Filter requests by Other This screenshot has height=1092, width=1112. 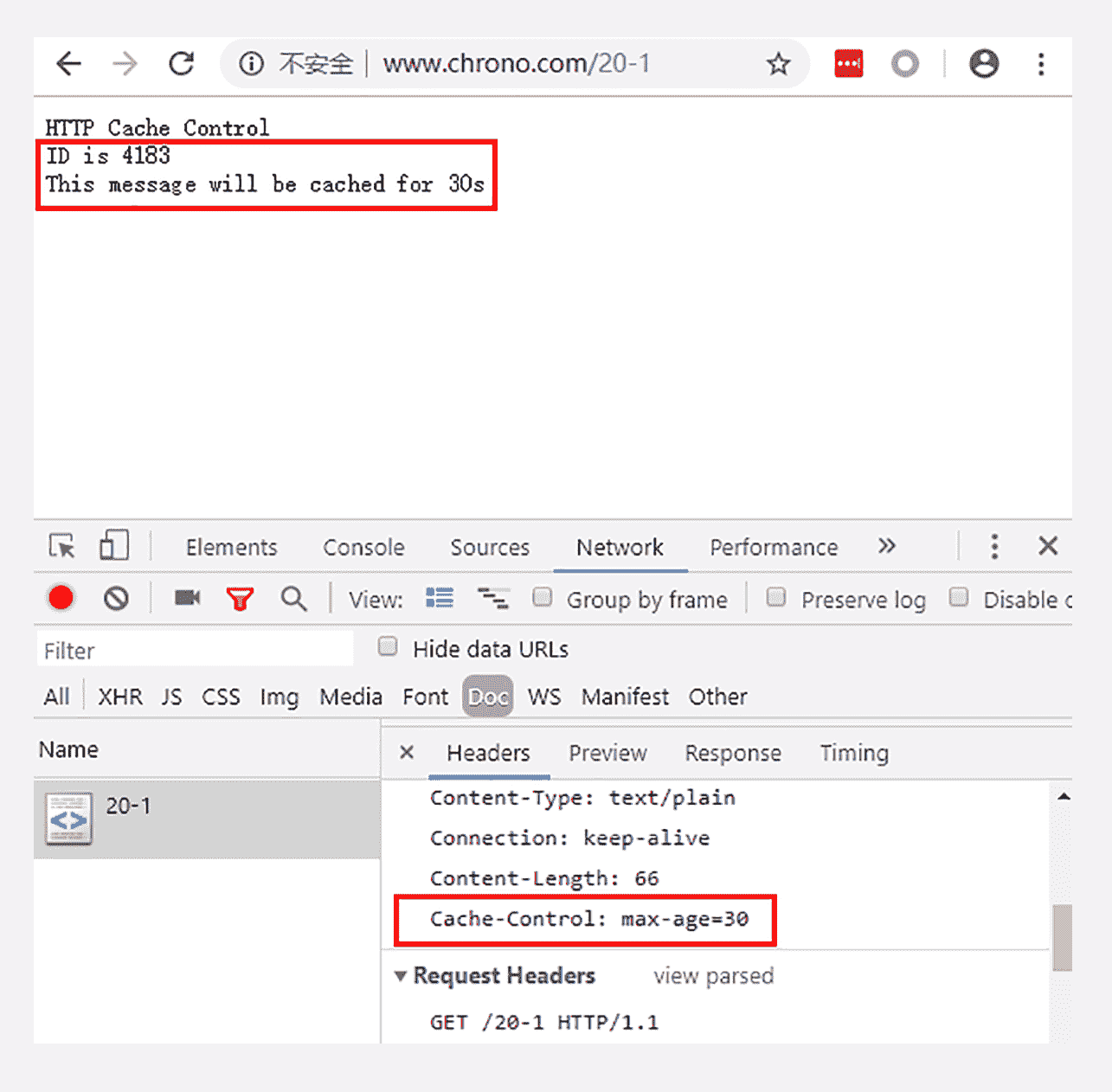click(717, 697)
